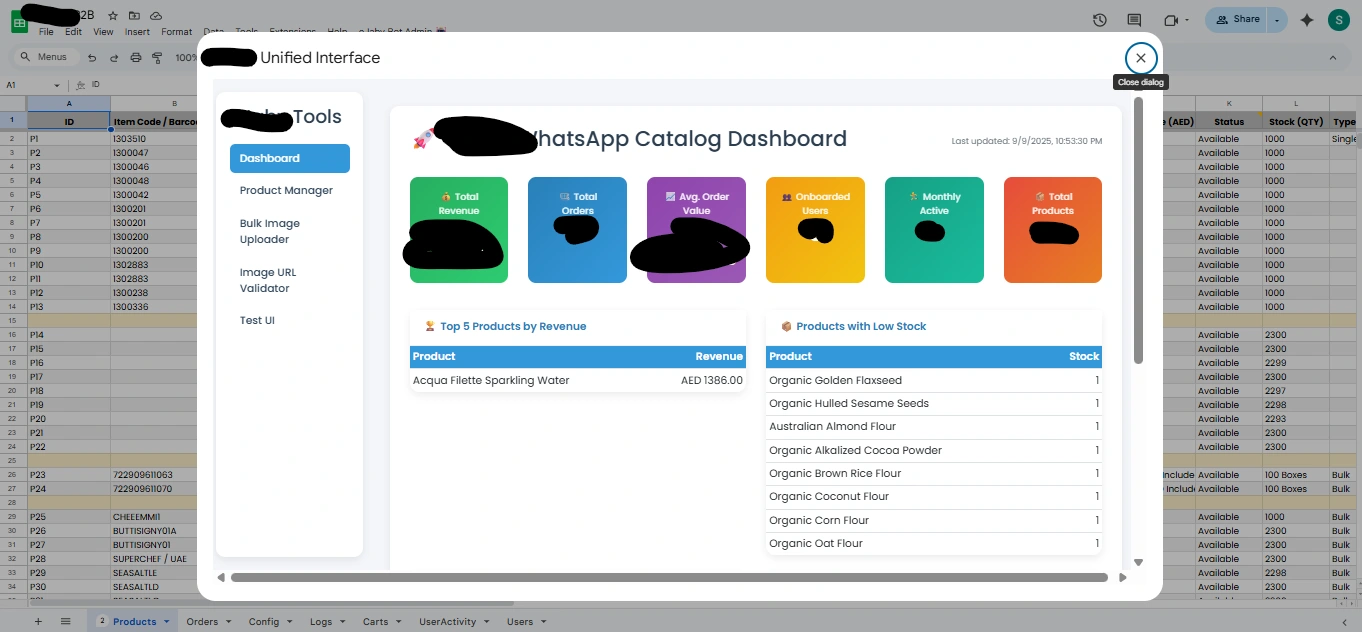Click the Menus search magnifier
Image resolution: width=1362 pixels, height=632 pixels.
(25, 57)
